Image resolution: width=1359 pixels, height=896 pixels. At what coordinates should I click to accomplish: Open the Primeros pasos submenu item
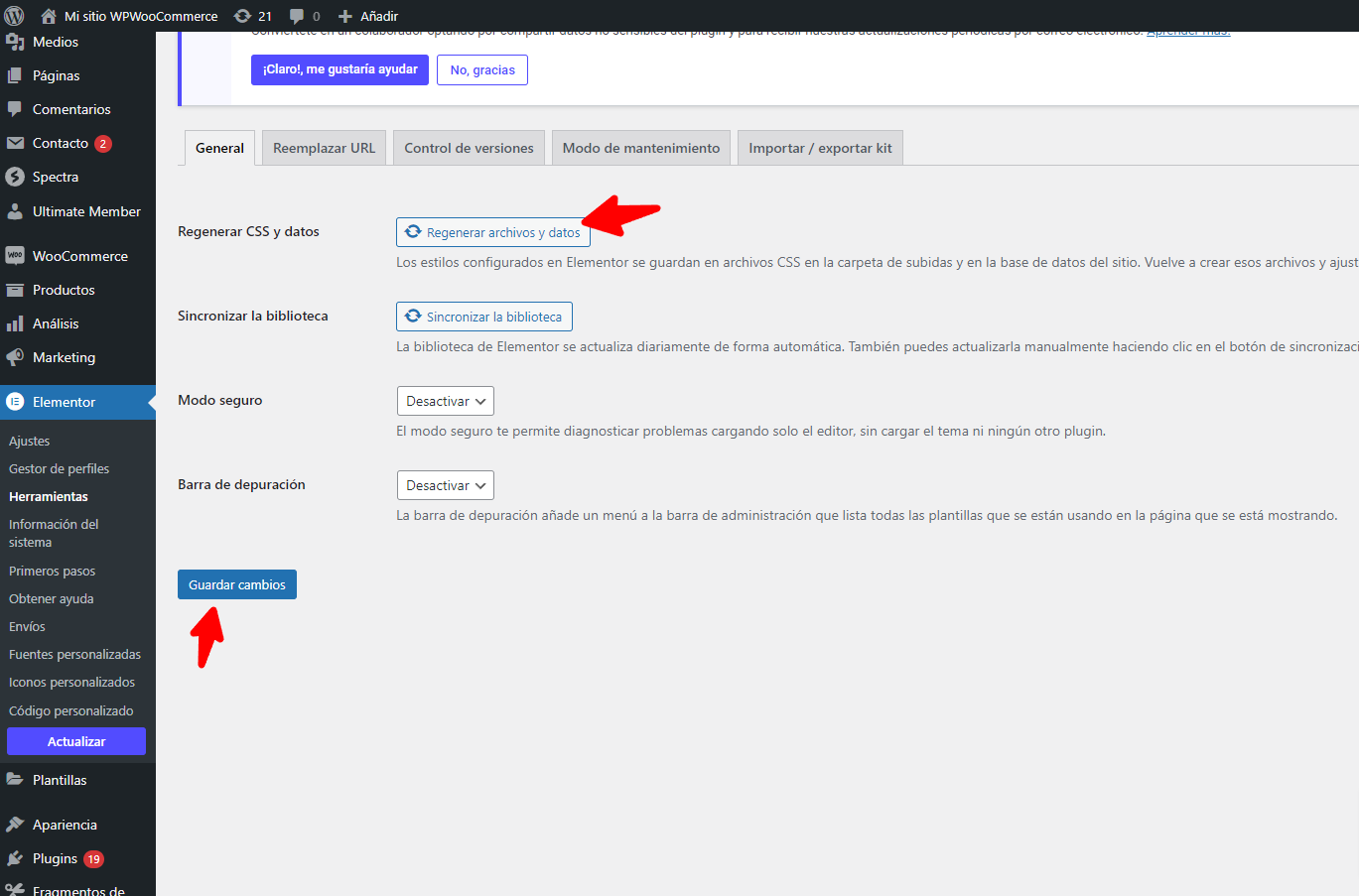52,571
